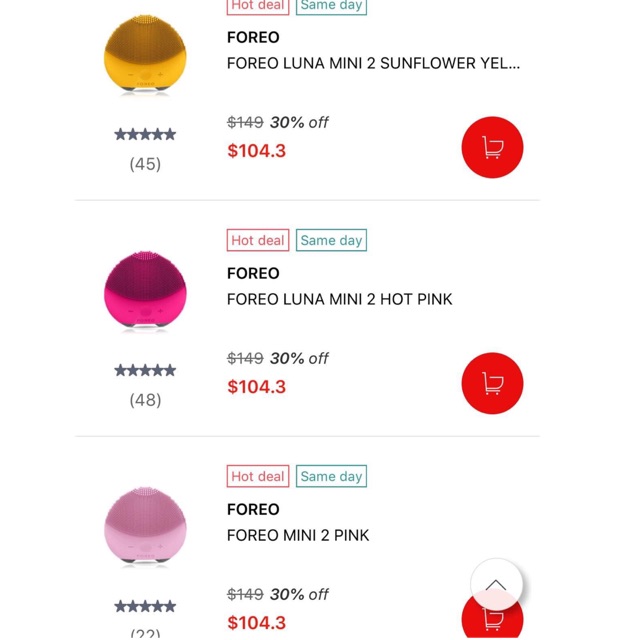Open the yellow FOREO device product image
Viewport: 640px width, 640px height.
pyautogui.click(x=145, y=53)
